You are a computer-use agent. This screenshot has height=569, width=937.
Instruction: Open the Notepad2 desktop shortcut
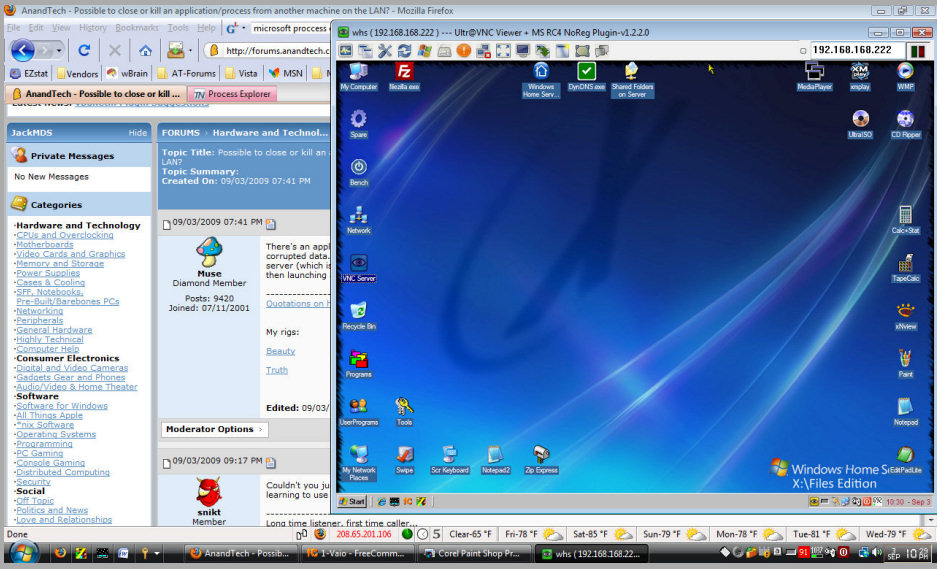coord(495,459)
